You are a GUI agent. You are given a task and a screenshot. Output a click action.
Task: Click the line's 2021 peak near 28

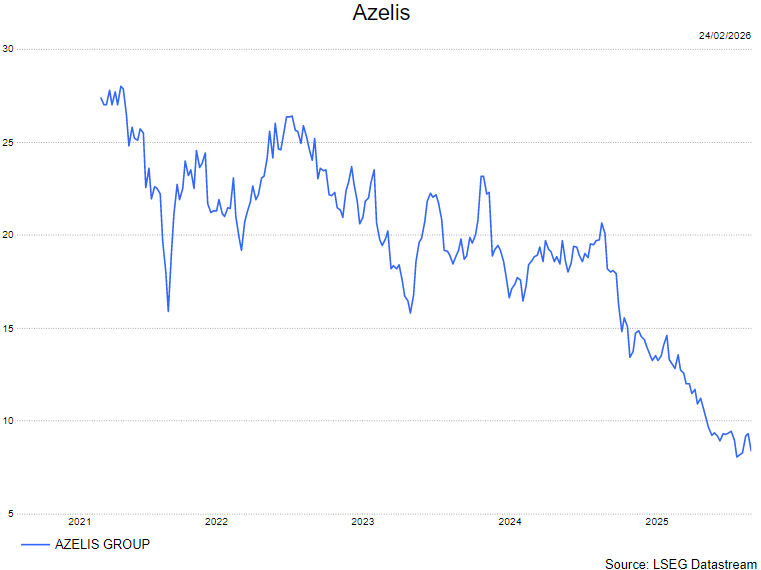coord(121,86)
